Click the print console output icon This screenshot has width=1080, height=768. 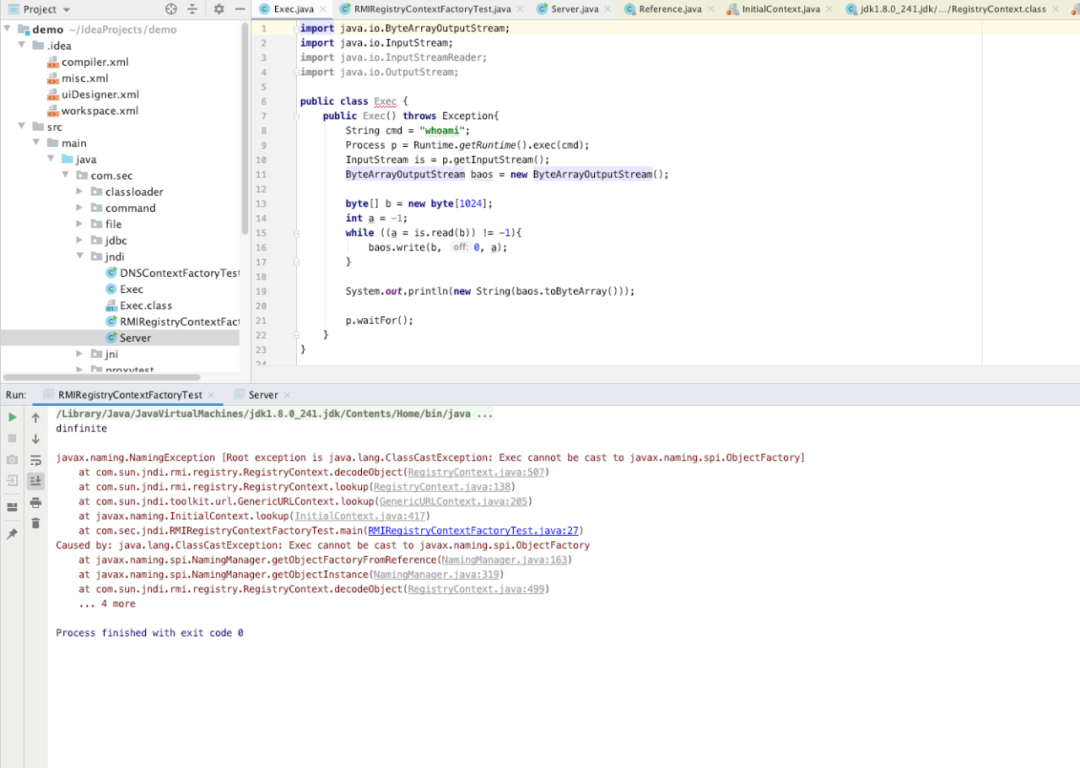click(x=36, y=503)
